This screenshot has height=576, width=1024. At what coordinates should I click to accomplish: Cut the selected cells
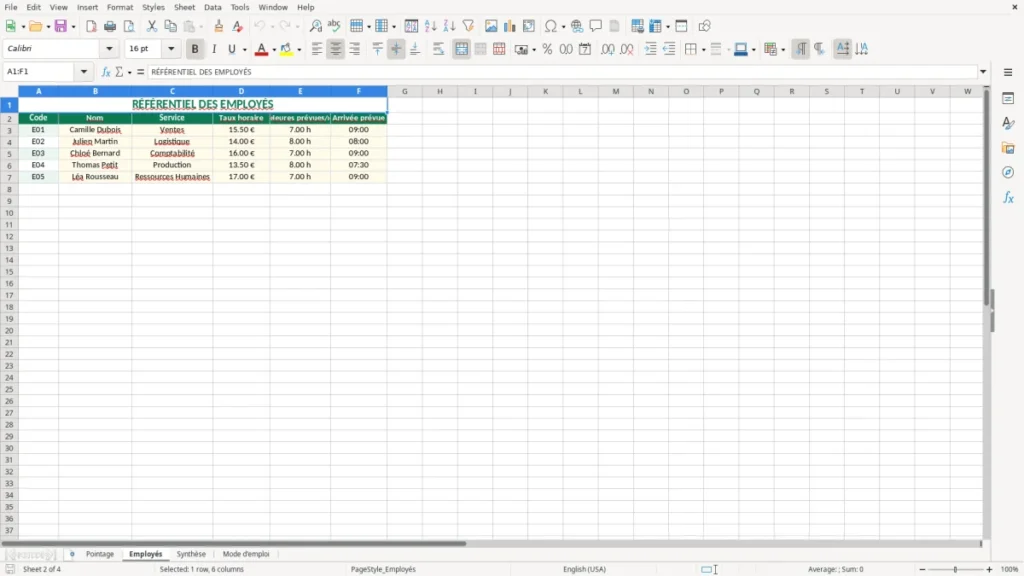coord(152,26)
